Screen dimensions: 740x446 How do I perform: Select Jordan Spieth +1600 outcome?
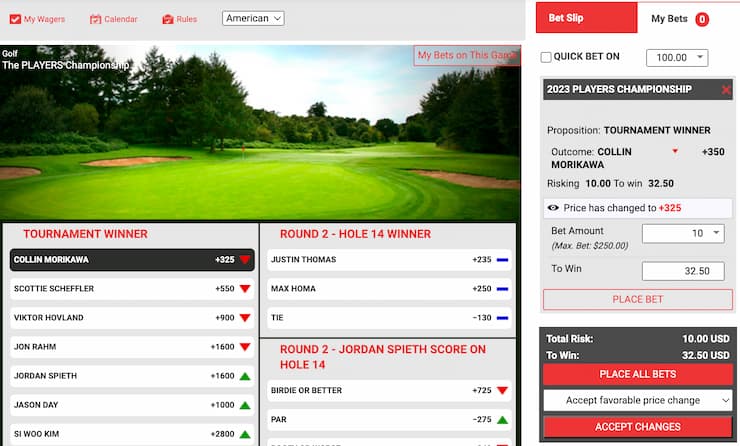[132, 376]
